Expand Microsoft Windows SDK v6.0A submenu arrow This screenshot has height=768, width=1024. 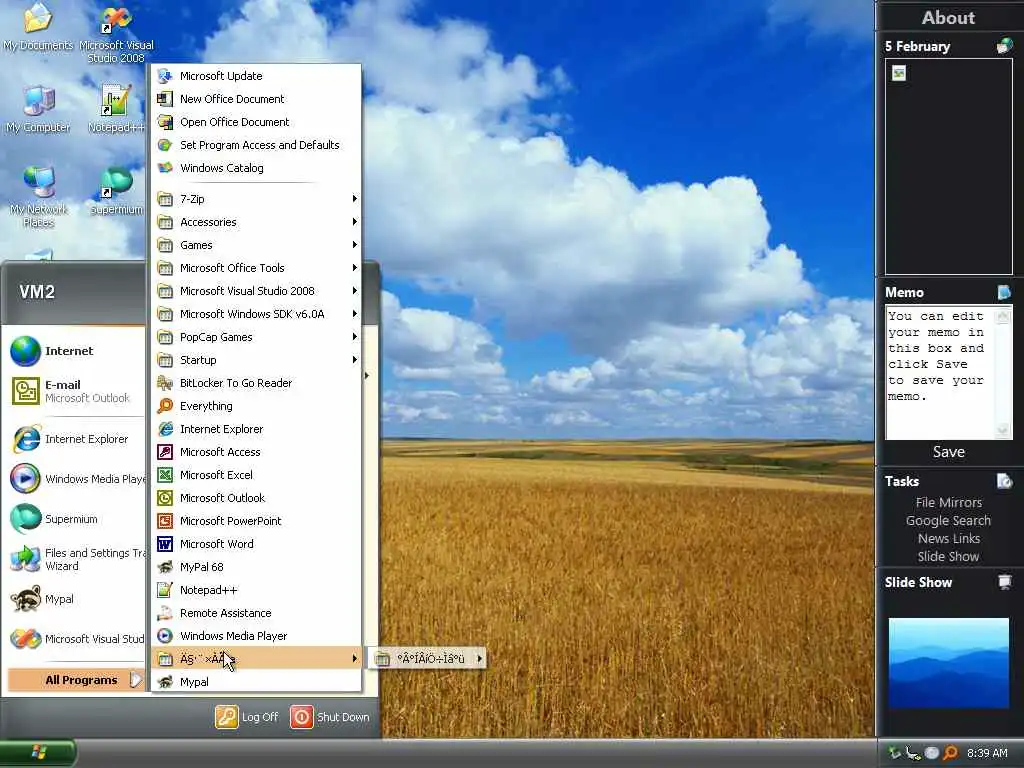pyautogui.click(x=355, y=314)
